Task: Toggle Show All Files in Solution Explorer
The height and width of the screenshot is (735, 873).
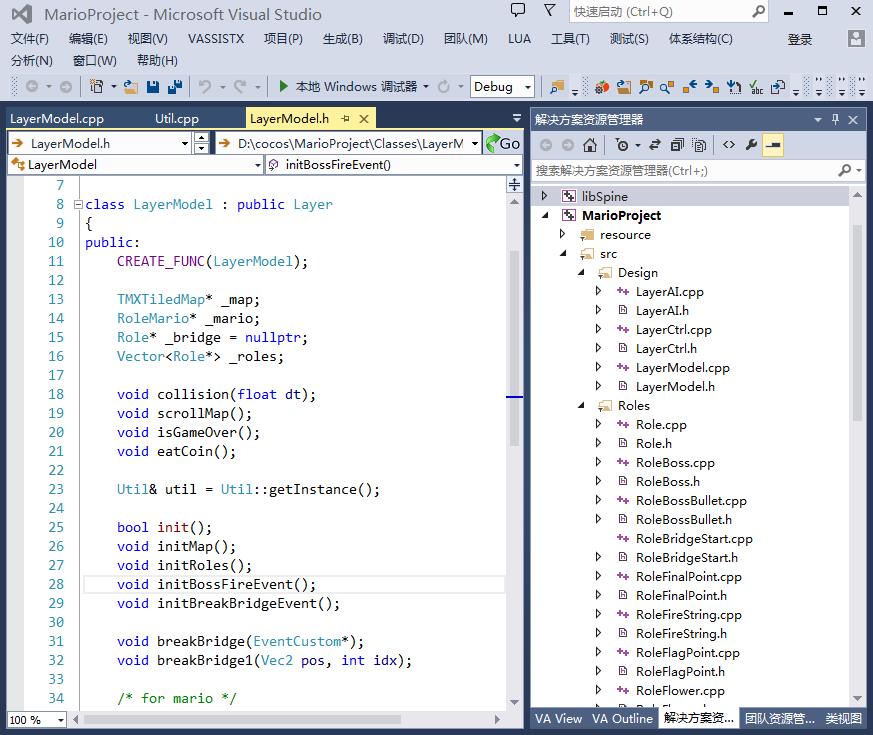Action: click(699, 145)
